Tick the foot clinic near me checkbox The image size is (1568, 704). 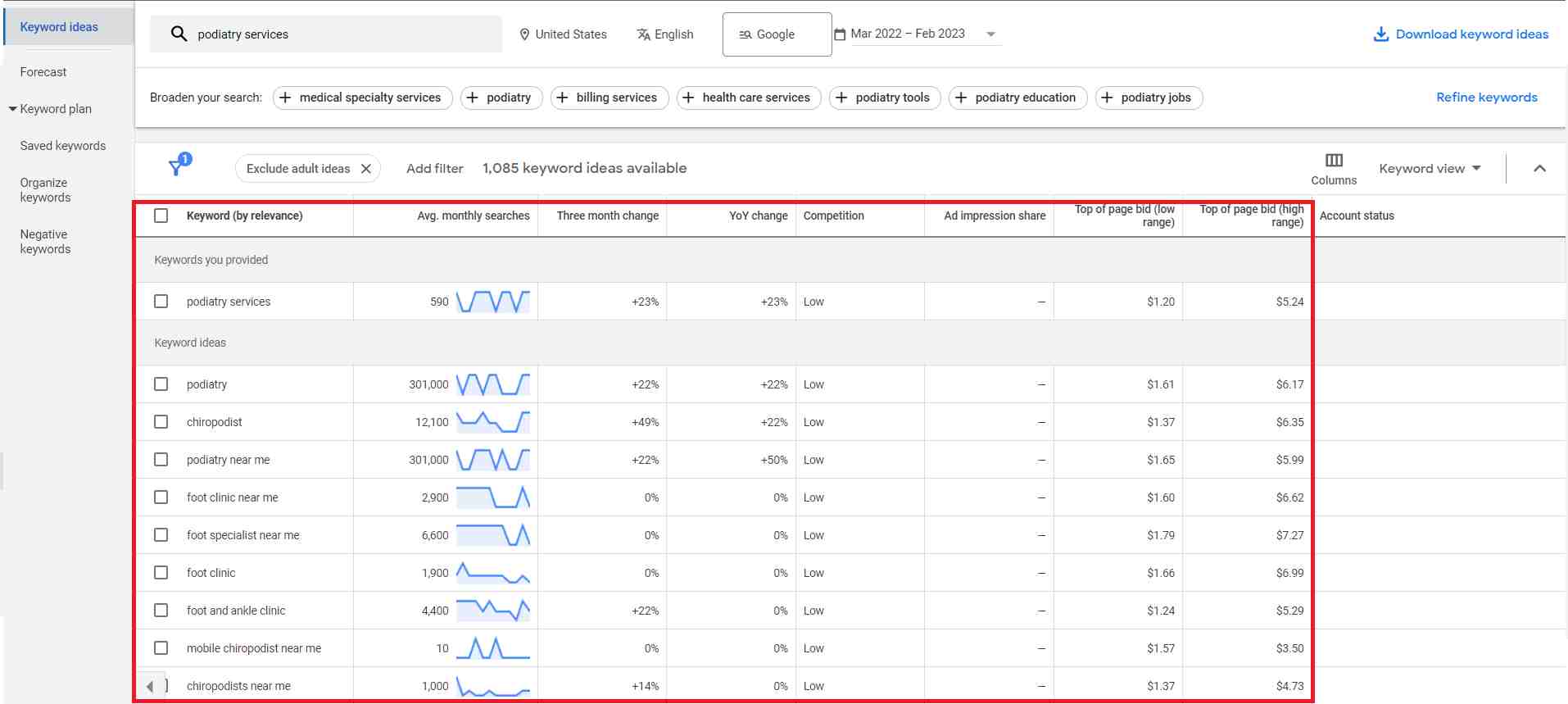[161, 497]
